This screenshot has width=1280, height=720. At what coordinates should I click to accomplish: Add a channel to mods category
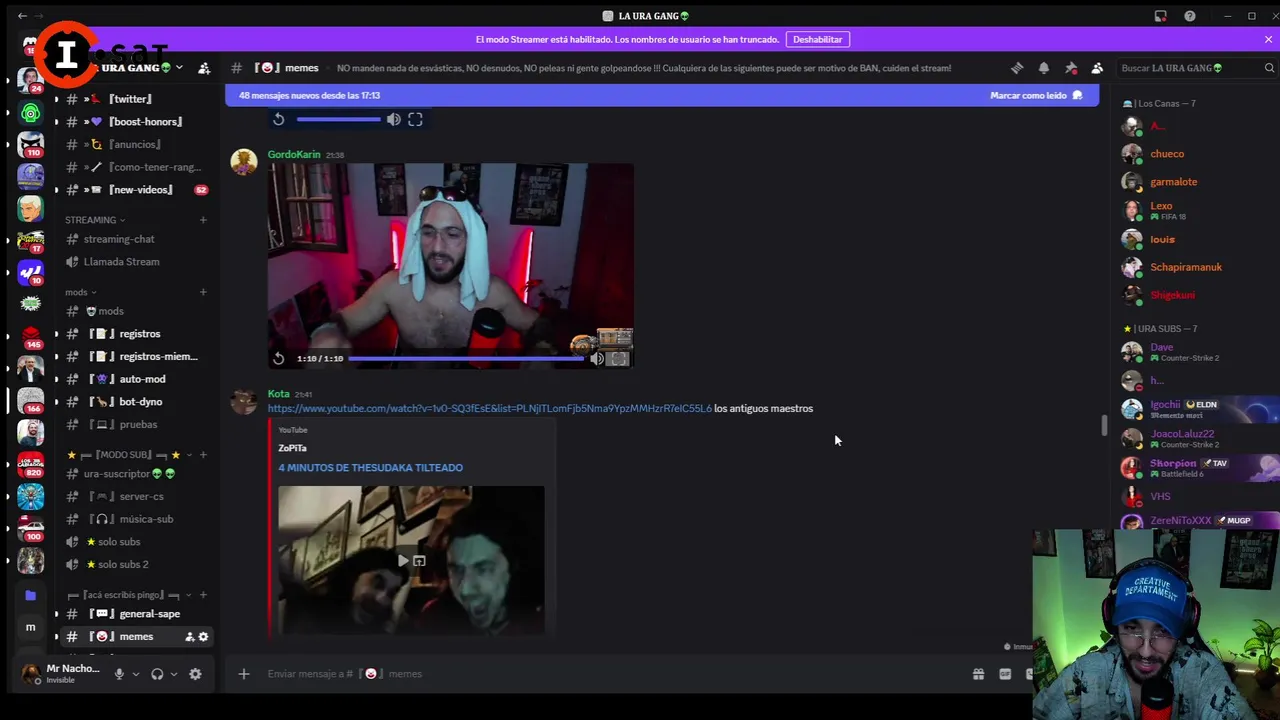click(x=203, y=292)
